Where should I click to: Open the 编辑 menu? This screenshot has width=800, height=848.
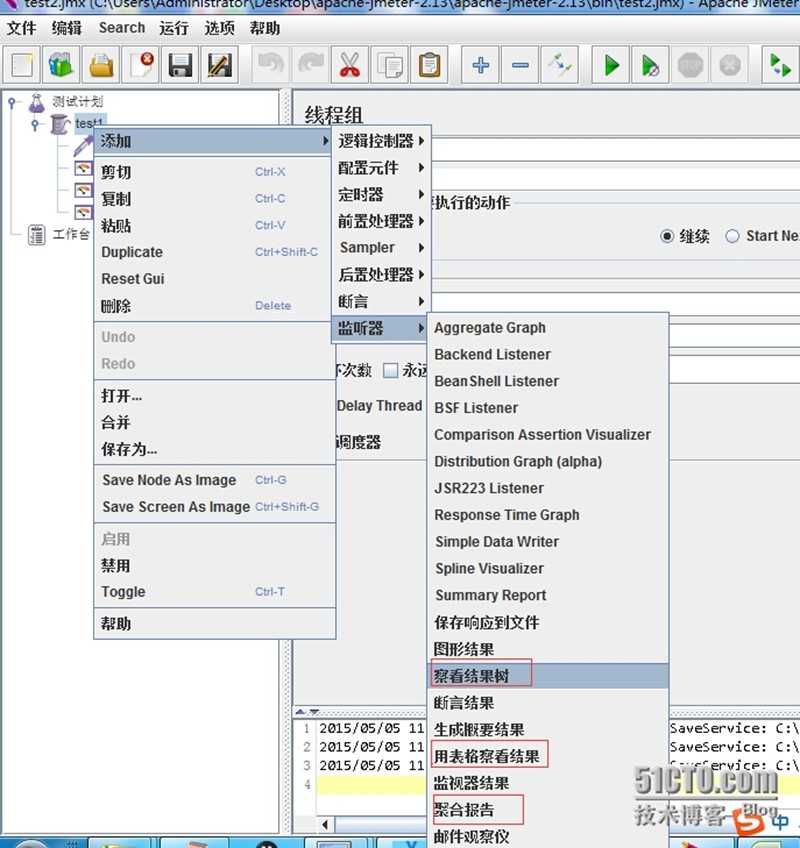67,28
